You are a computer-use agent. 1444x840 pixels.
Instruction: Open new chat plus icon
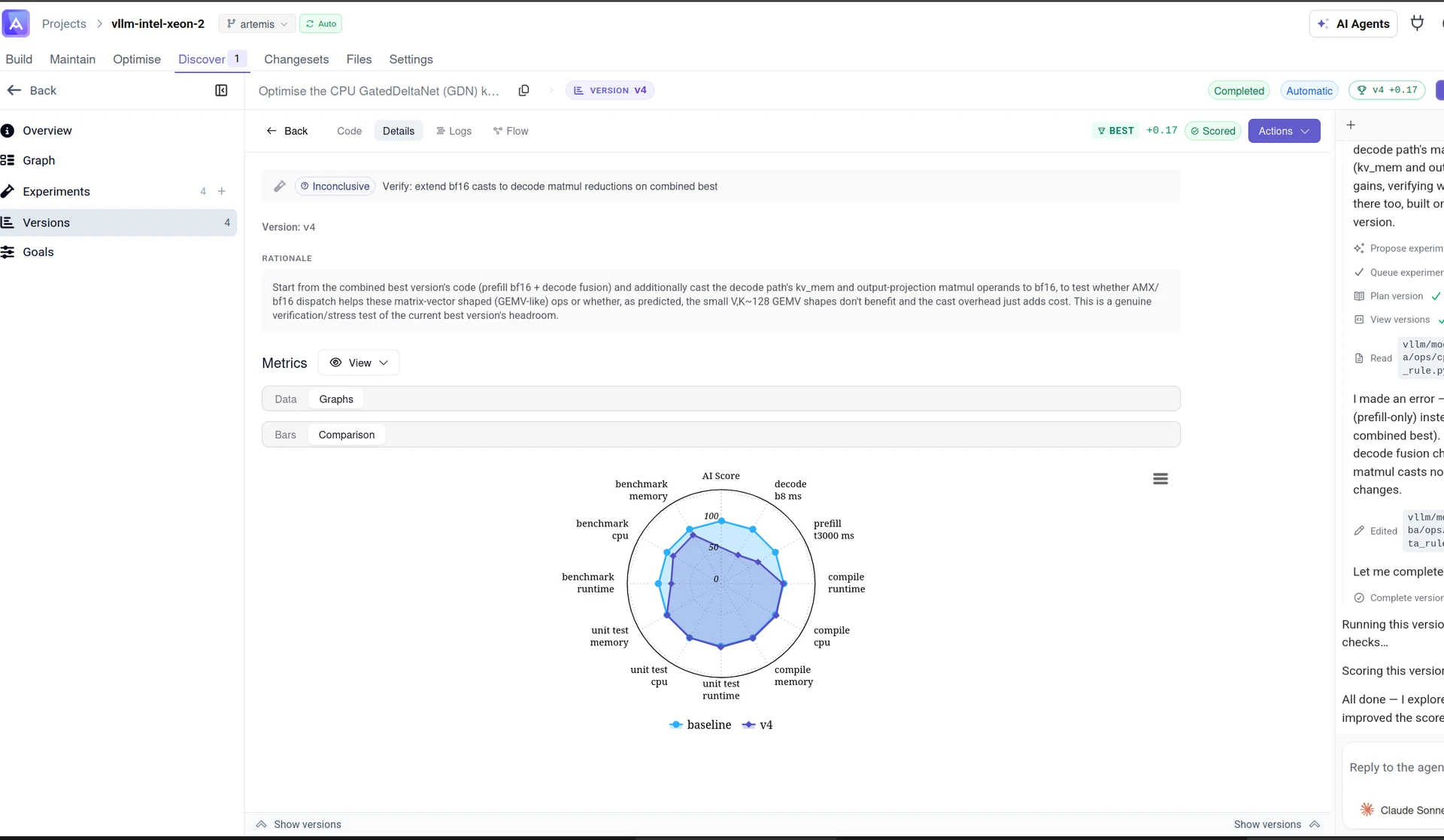click(1351, 125)
